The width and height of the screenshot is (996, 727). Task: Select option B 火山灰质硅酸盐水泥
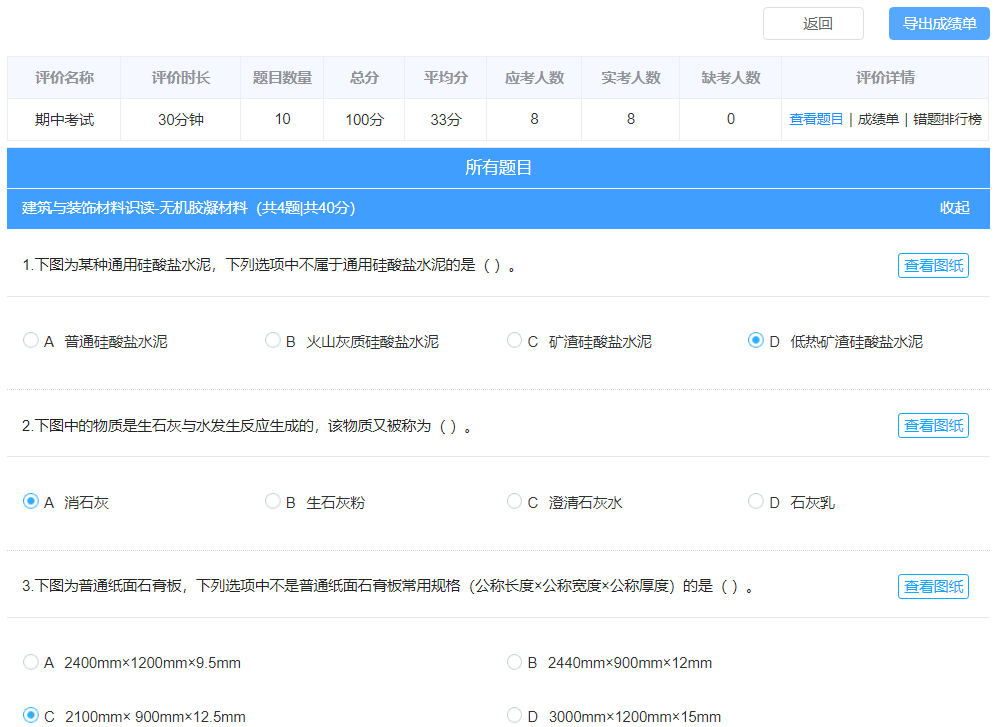273,340
